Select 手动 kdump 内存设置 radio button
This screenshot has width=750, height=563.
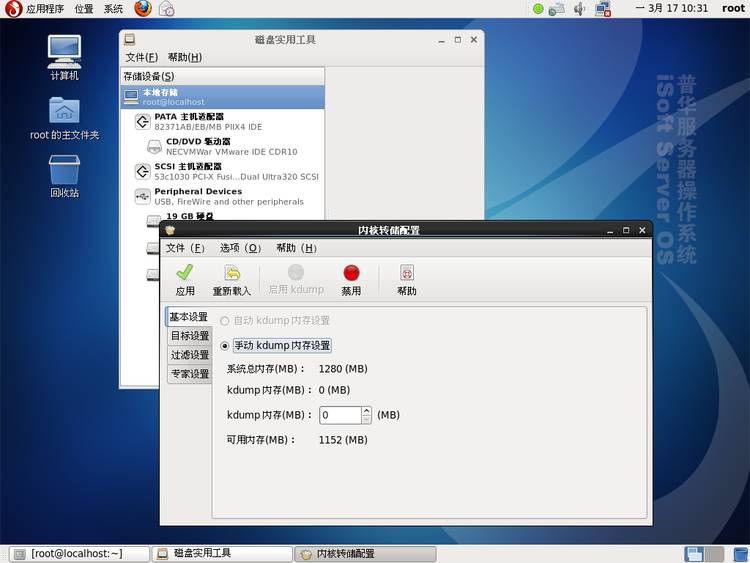[x=225, y=346]
